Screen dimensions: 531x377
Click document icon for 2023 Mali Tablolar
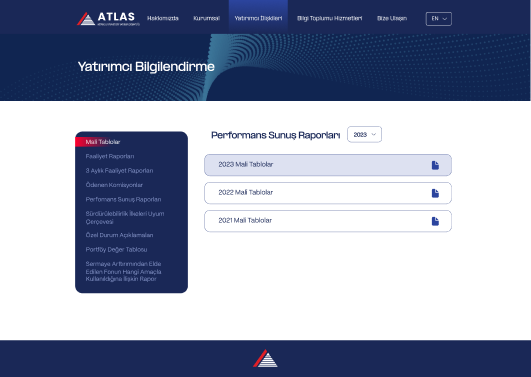[x=435, y=165]
